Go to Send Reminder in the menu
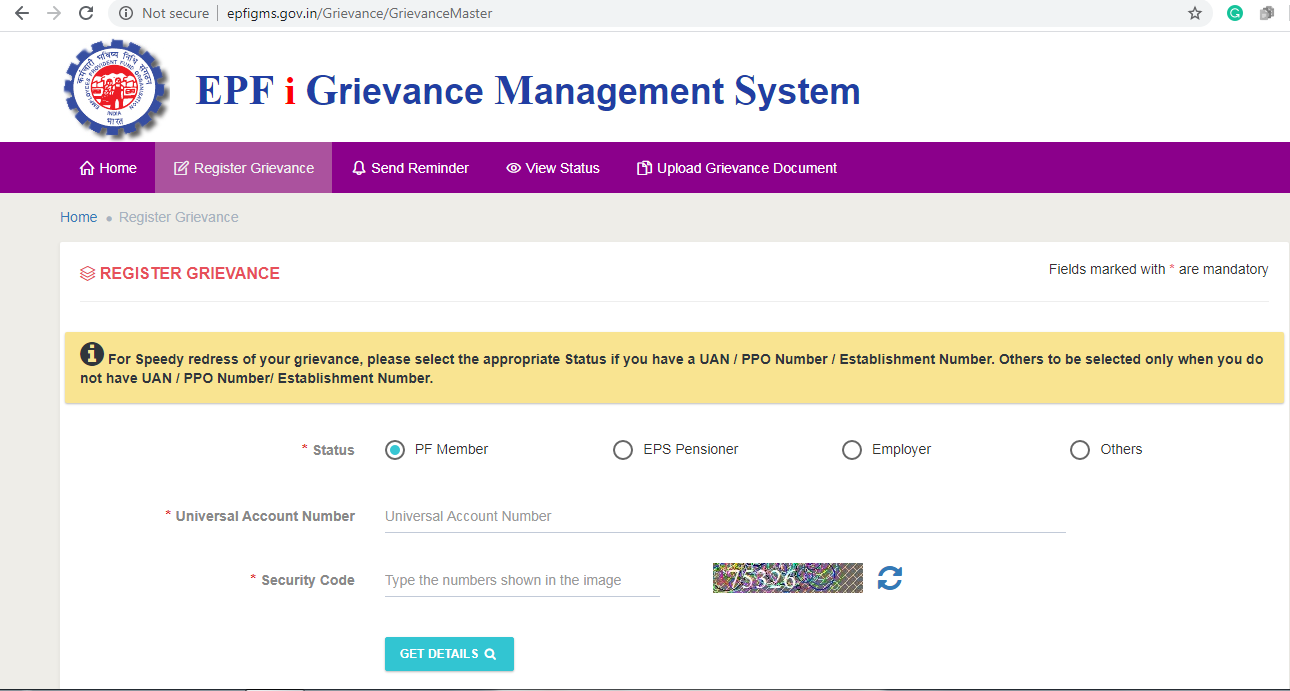Screen dimensions: 1290x691 [x=410, y=168]
